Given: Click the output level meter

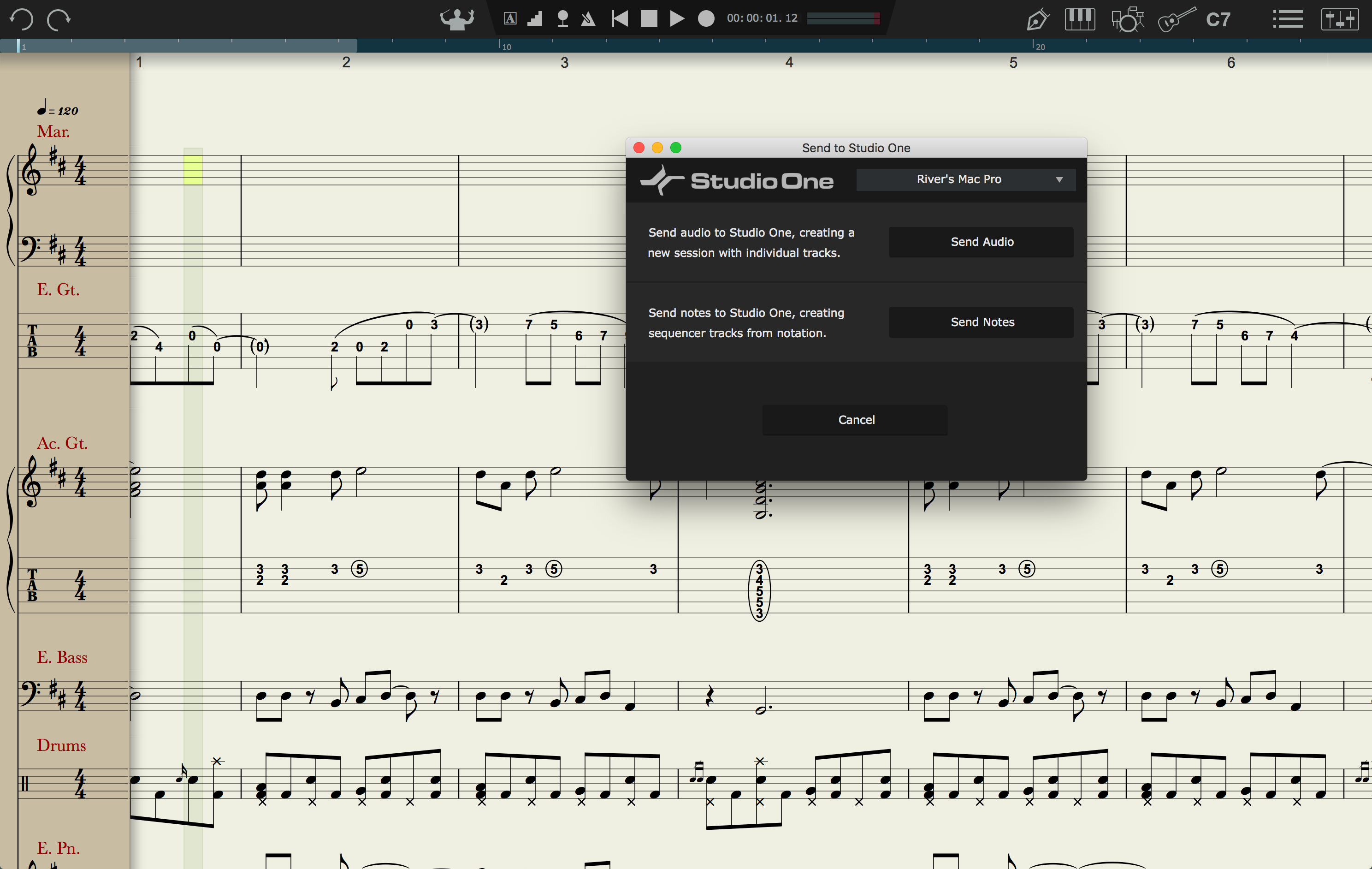Looking at the screenshot, I should 843,19.
